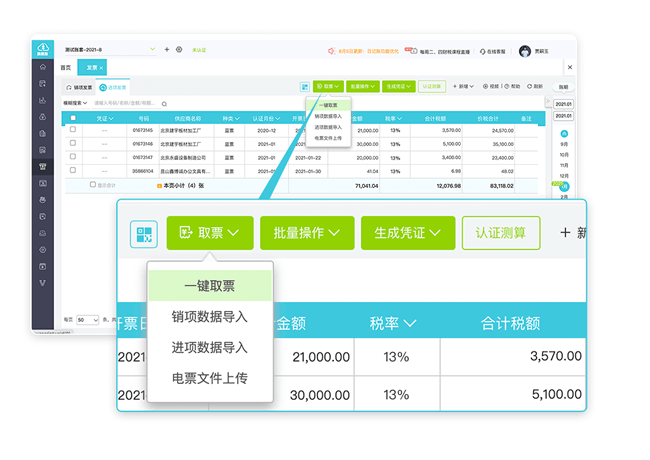The image size is (650, 460).
Task: Enable the 显示合计 checkbox
Action: pos(93,184)
